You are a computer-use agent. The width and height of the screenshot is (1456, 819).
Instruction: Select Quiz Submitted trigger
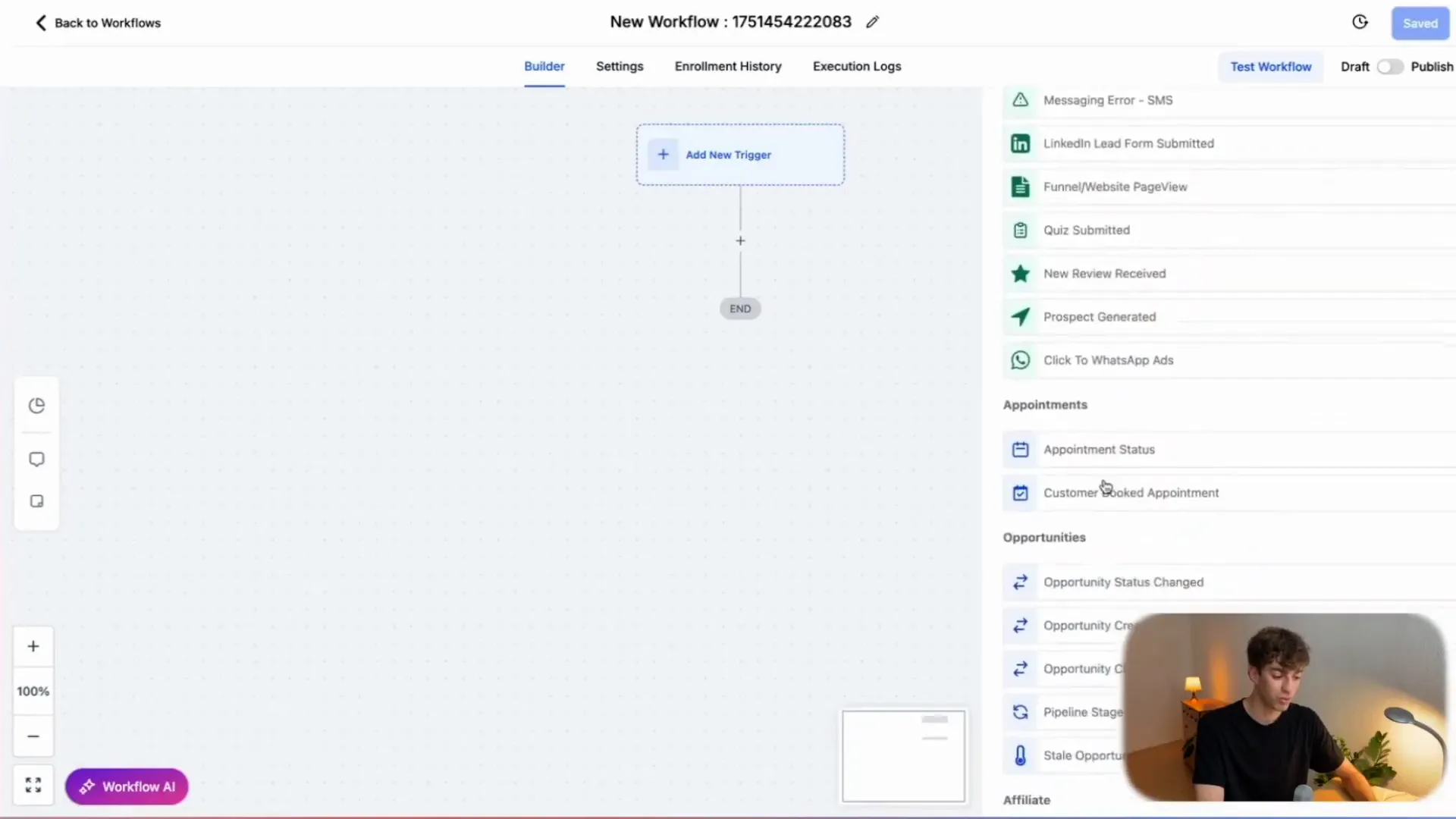[x=1229, y=231]
